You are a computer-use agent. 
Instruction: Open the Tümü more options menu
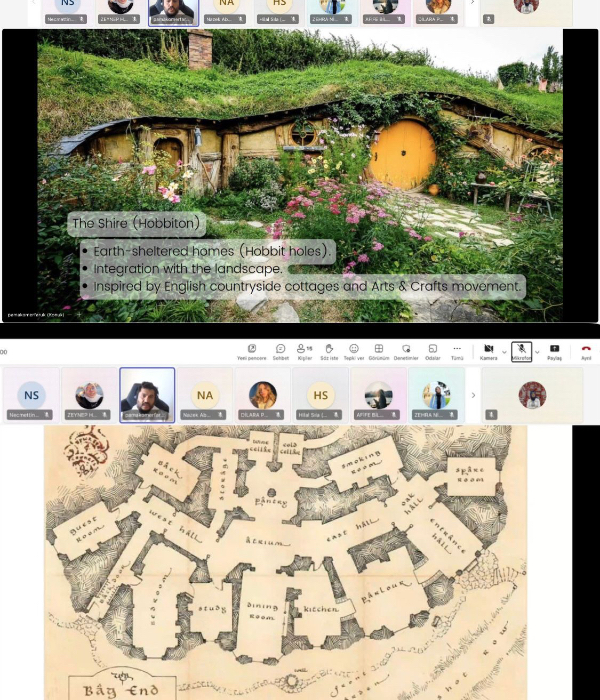[457, 350]
